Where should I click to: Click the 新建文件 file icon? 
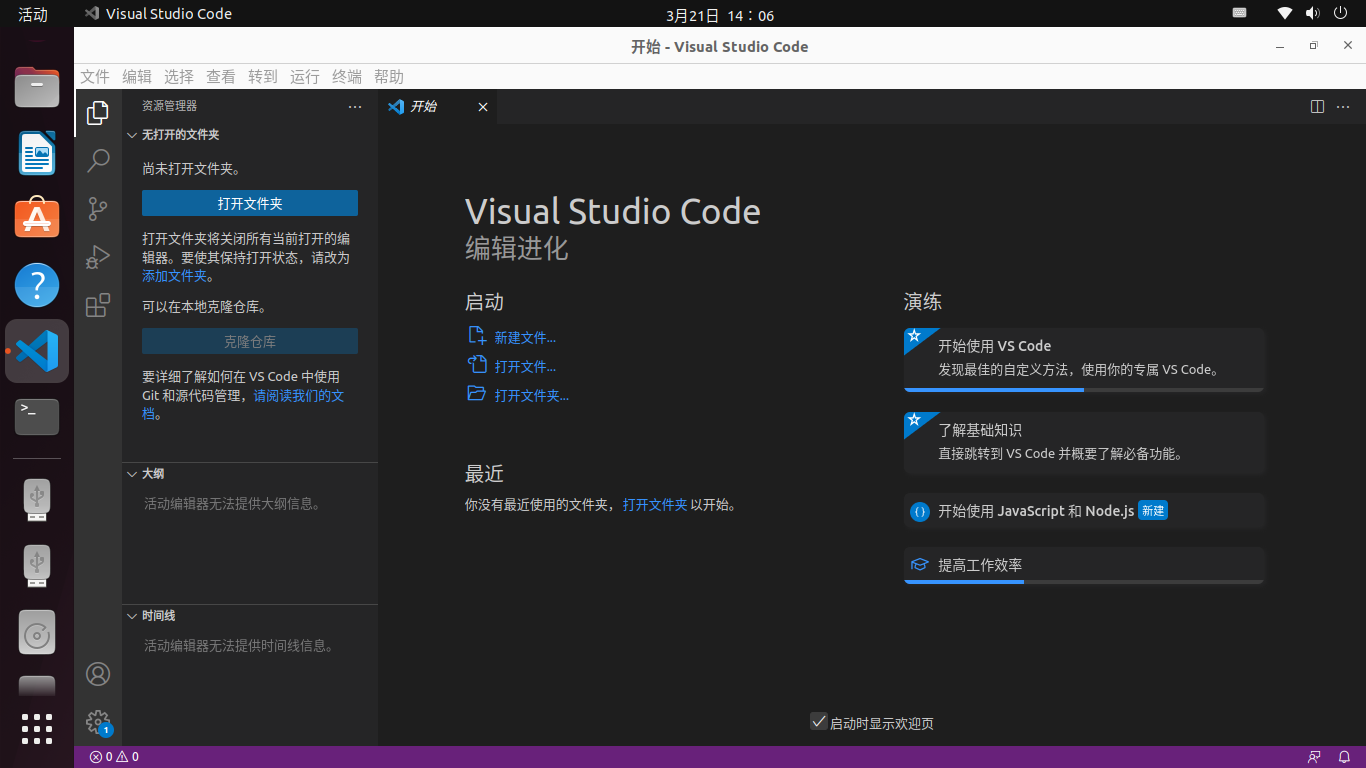pos(477,336)
